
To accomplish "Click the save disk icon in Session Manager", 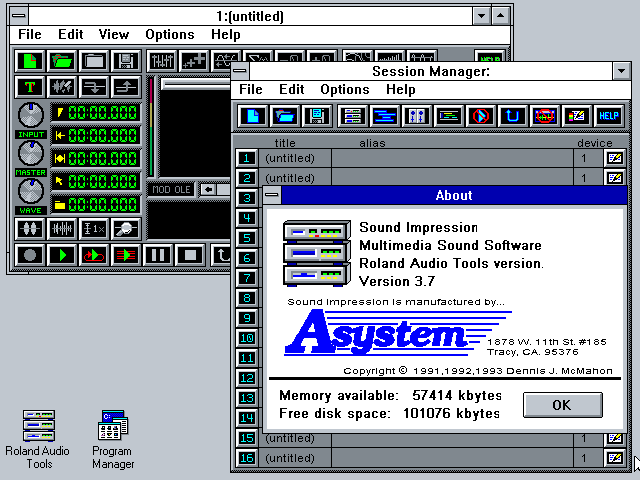I will click(317, 116).
